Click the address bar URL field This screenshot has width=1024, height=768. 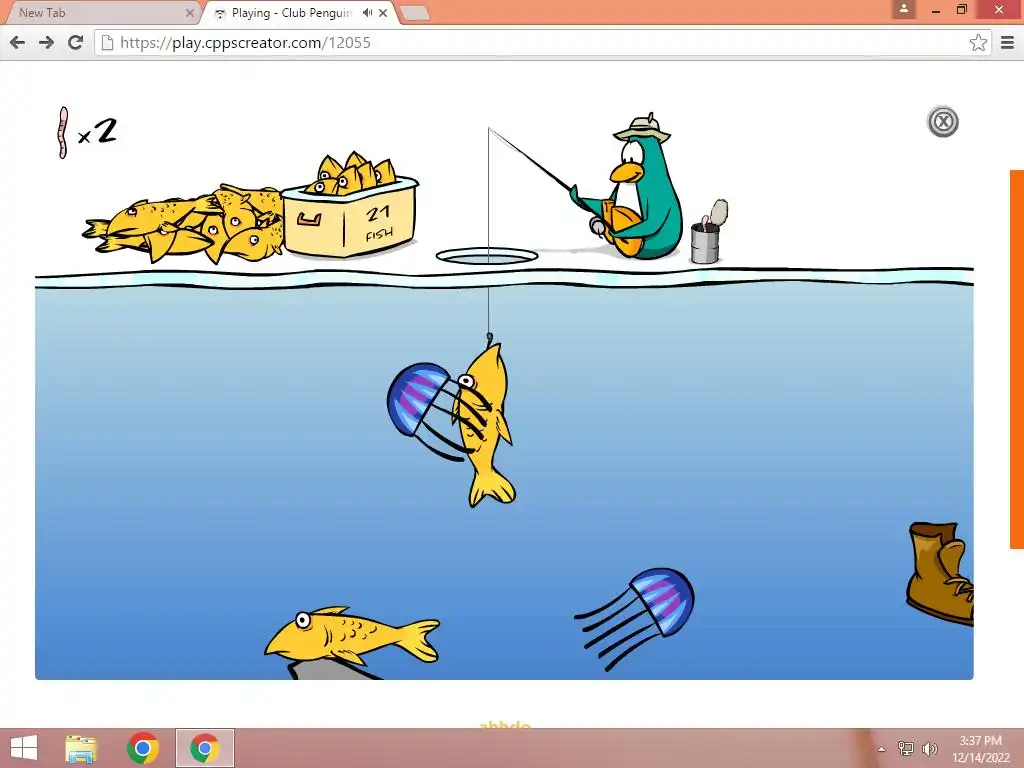542,42
